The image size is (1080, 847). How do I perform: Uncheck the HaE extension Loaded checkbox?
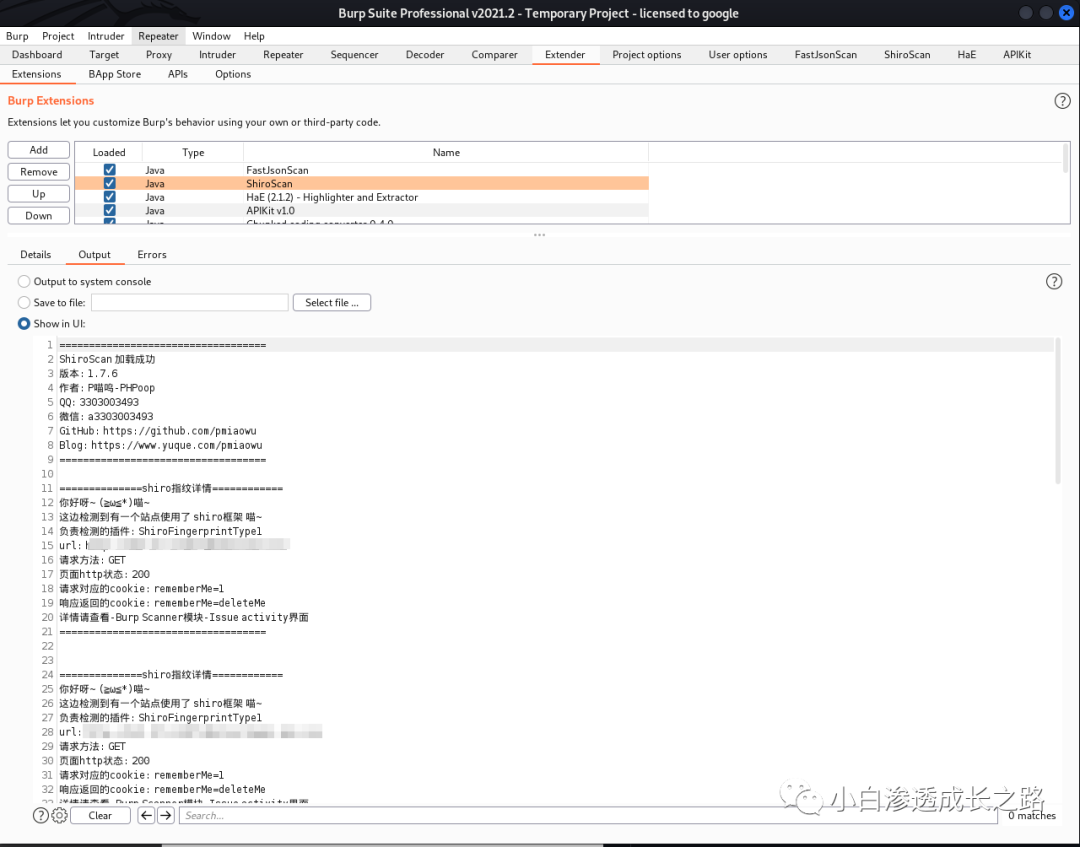(x=109, y=197)
